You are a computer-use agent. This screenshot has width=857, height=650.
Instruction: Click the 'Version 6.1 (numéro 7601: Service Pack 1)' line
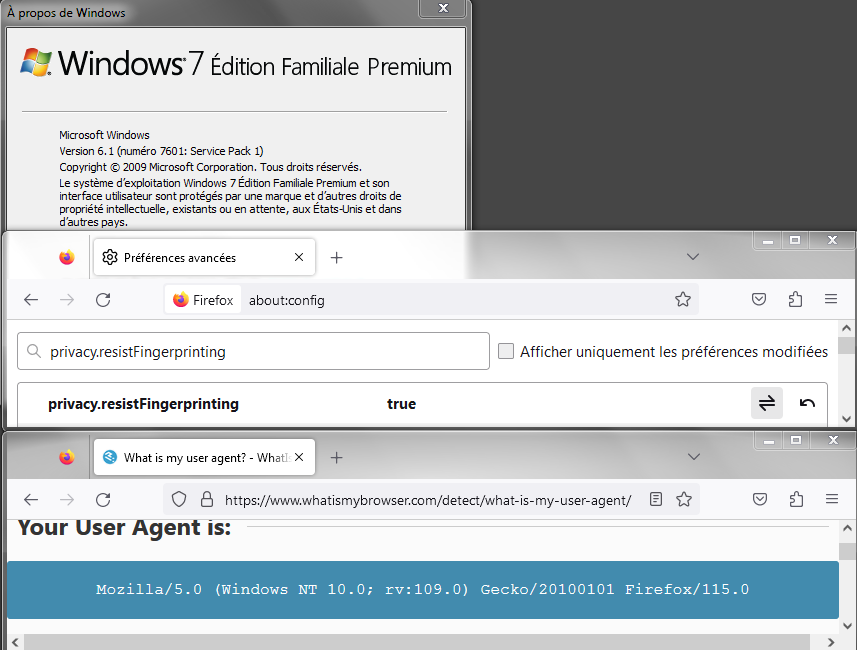click(161, 151)
